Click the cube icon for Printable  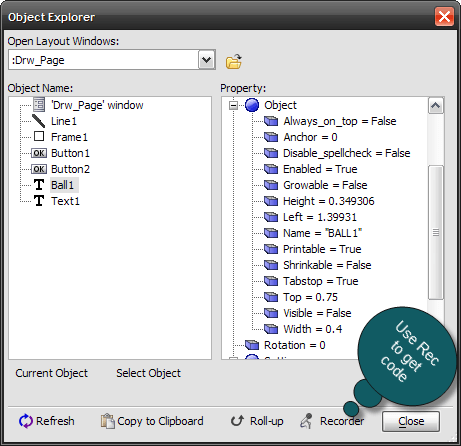point(271,249)
